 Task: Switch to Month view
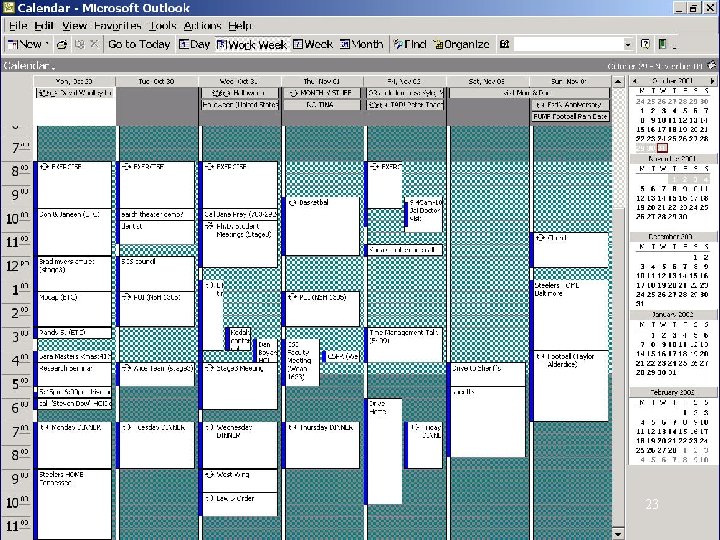point(362,45)
